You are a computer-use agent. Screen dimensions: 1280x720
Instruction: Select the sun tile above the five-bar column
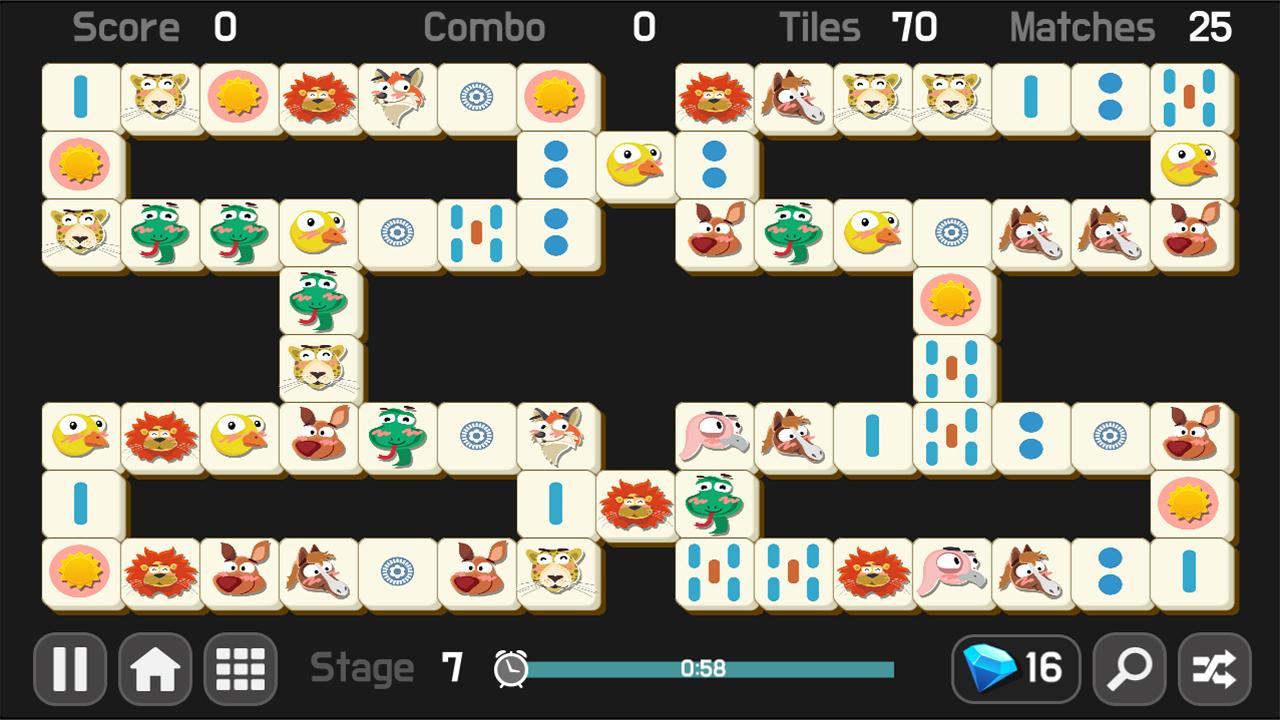[952, 301]
